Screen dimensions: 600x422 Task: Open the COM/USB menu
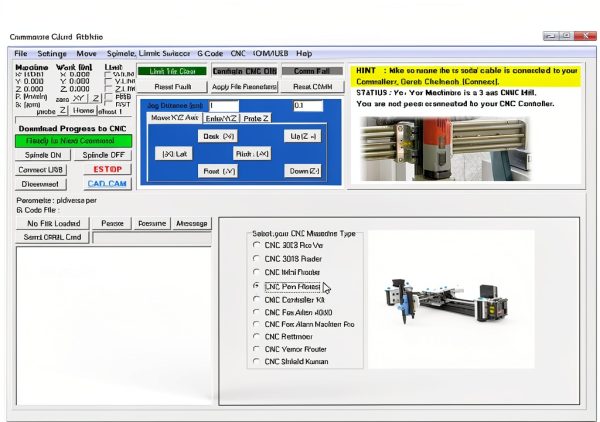click(271, 54)
